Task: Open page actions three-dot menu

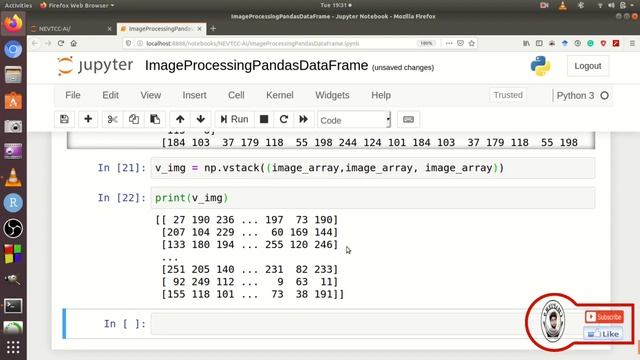Action: point(449,43)
